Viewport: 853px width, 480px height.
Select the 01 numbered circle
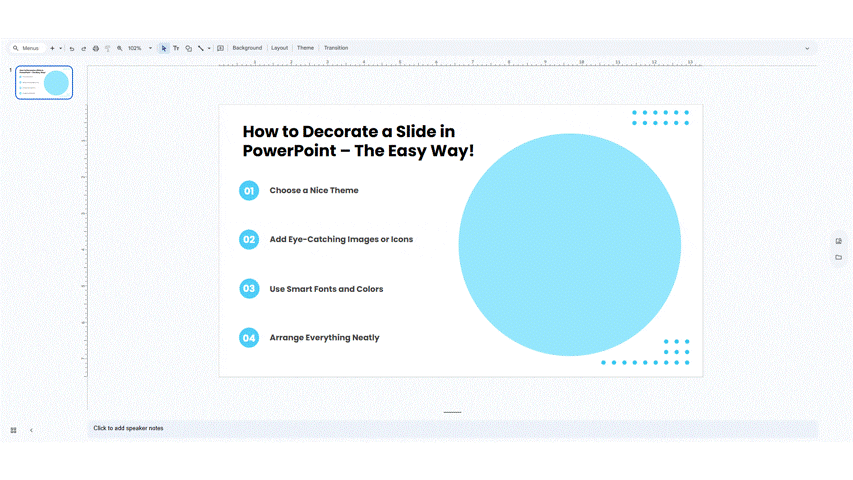coord(249,190)
